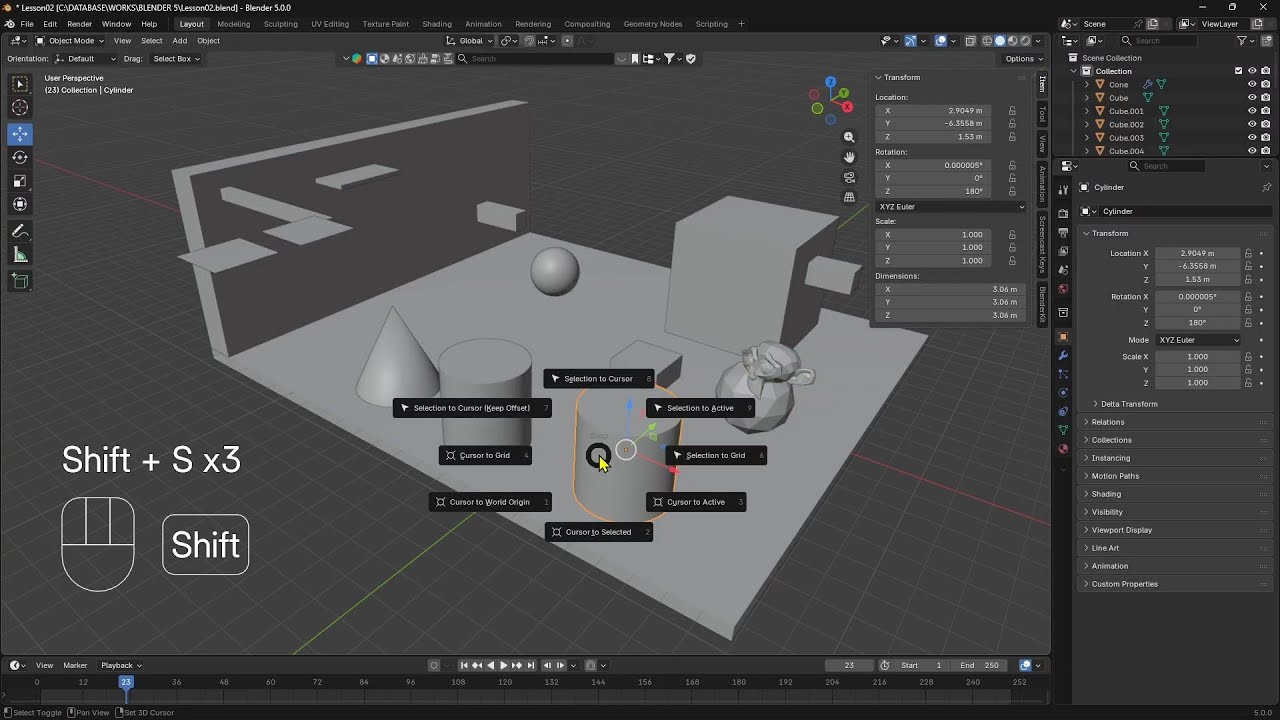Switch perspective/orthographic grid icon
This screenshot has width=1280, height=720.
(x=849, y=197)
